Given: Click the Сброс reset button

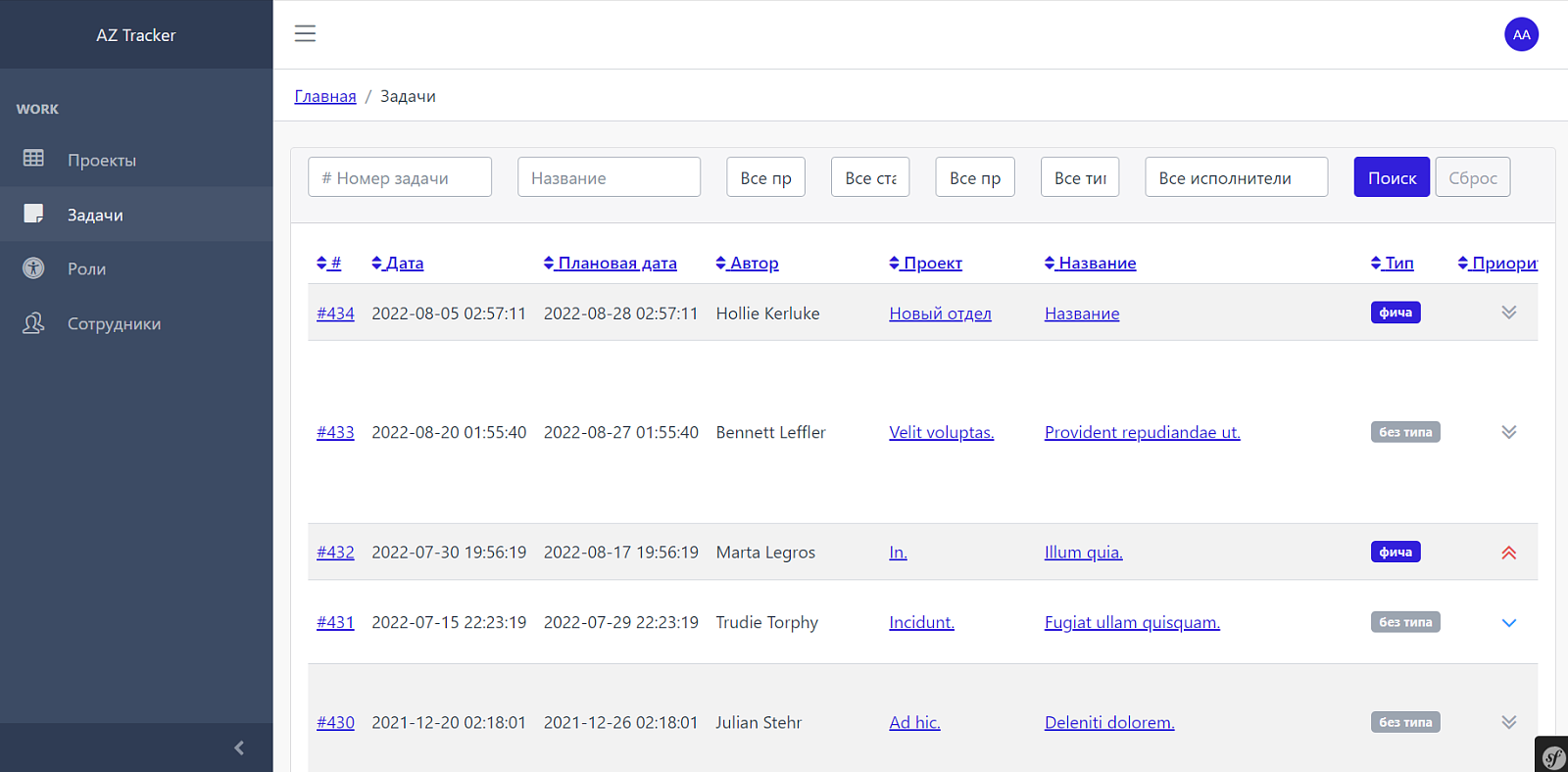Looking at the screenshot, I should [x=1473, y=177].
